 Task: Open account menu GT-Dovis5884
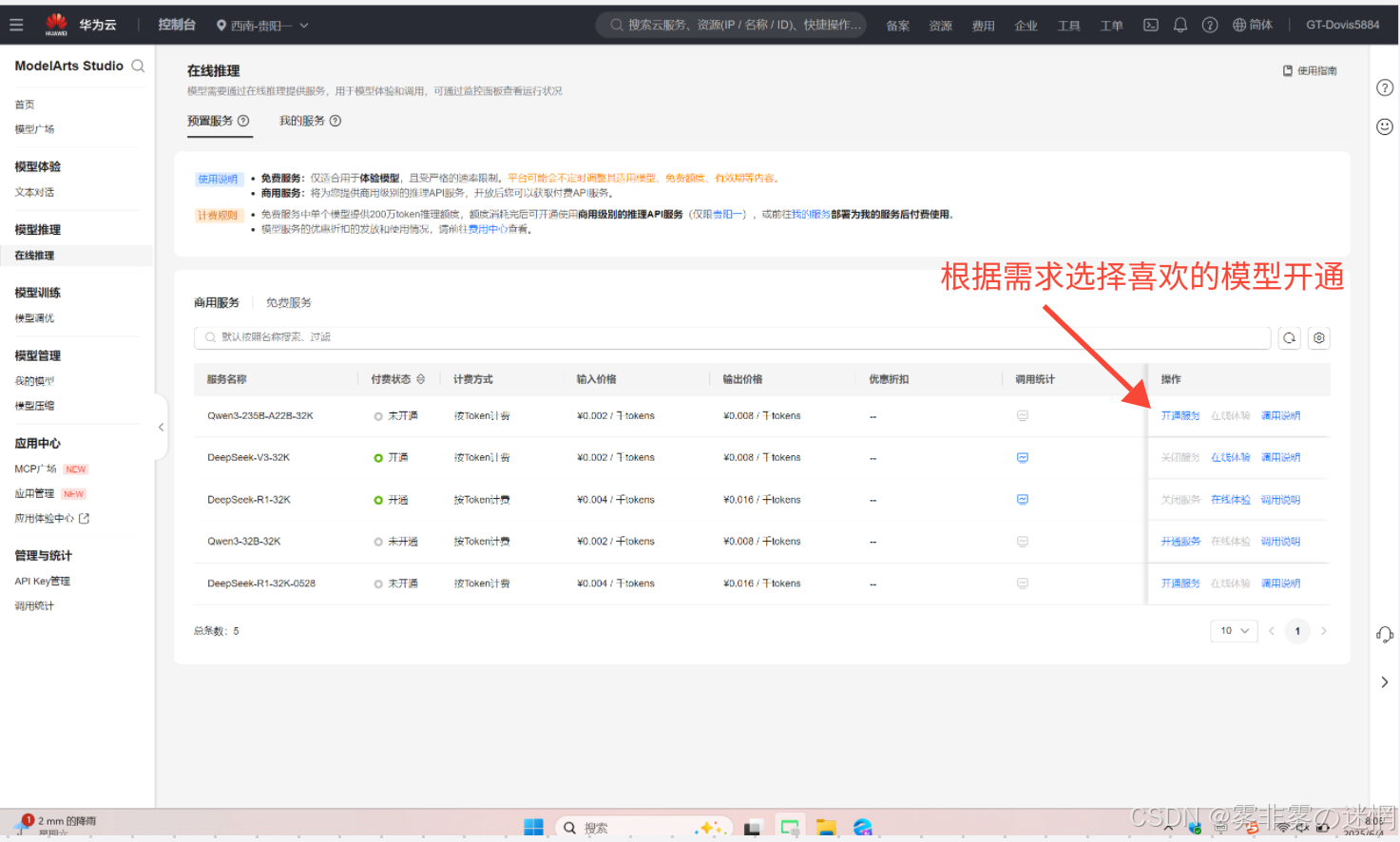click(1342, 25)
